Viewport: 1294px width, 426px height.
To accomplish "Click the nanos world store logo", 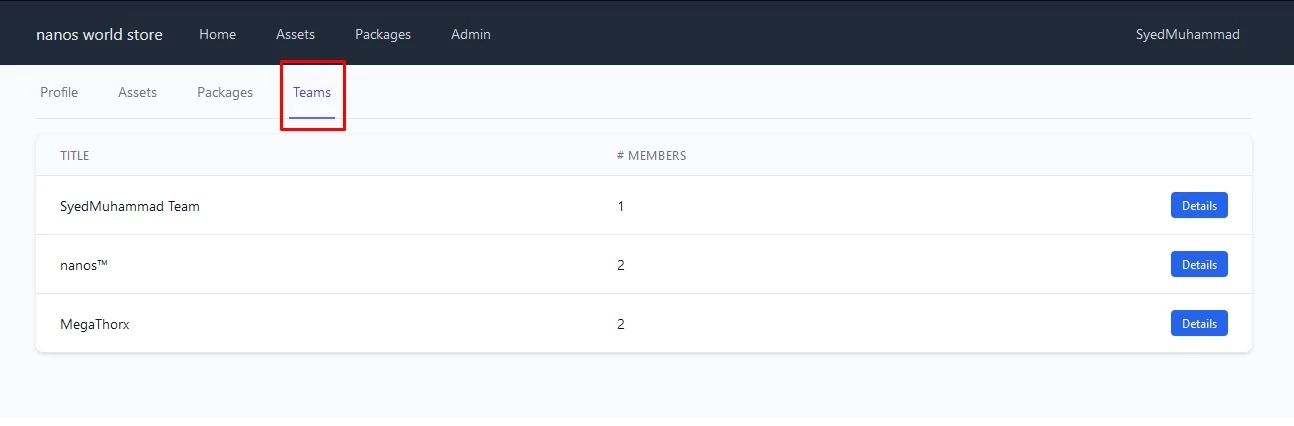I will 99,34.
